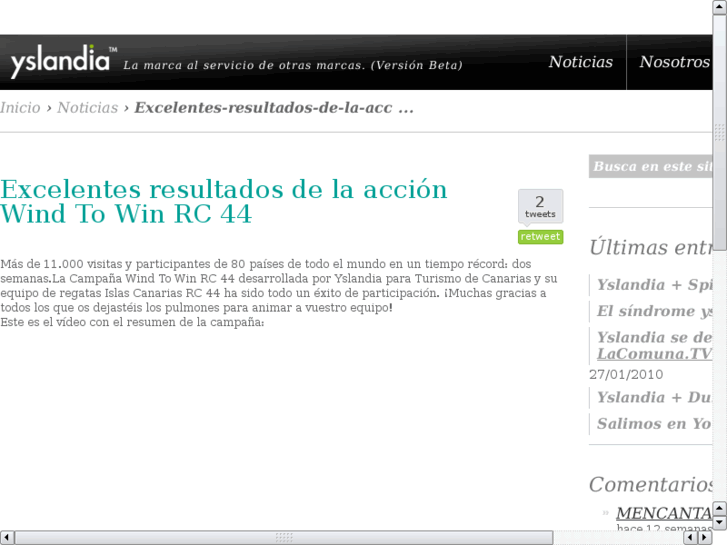Click the yslandia logo in header

tap(64, 61)
